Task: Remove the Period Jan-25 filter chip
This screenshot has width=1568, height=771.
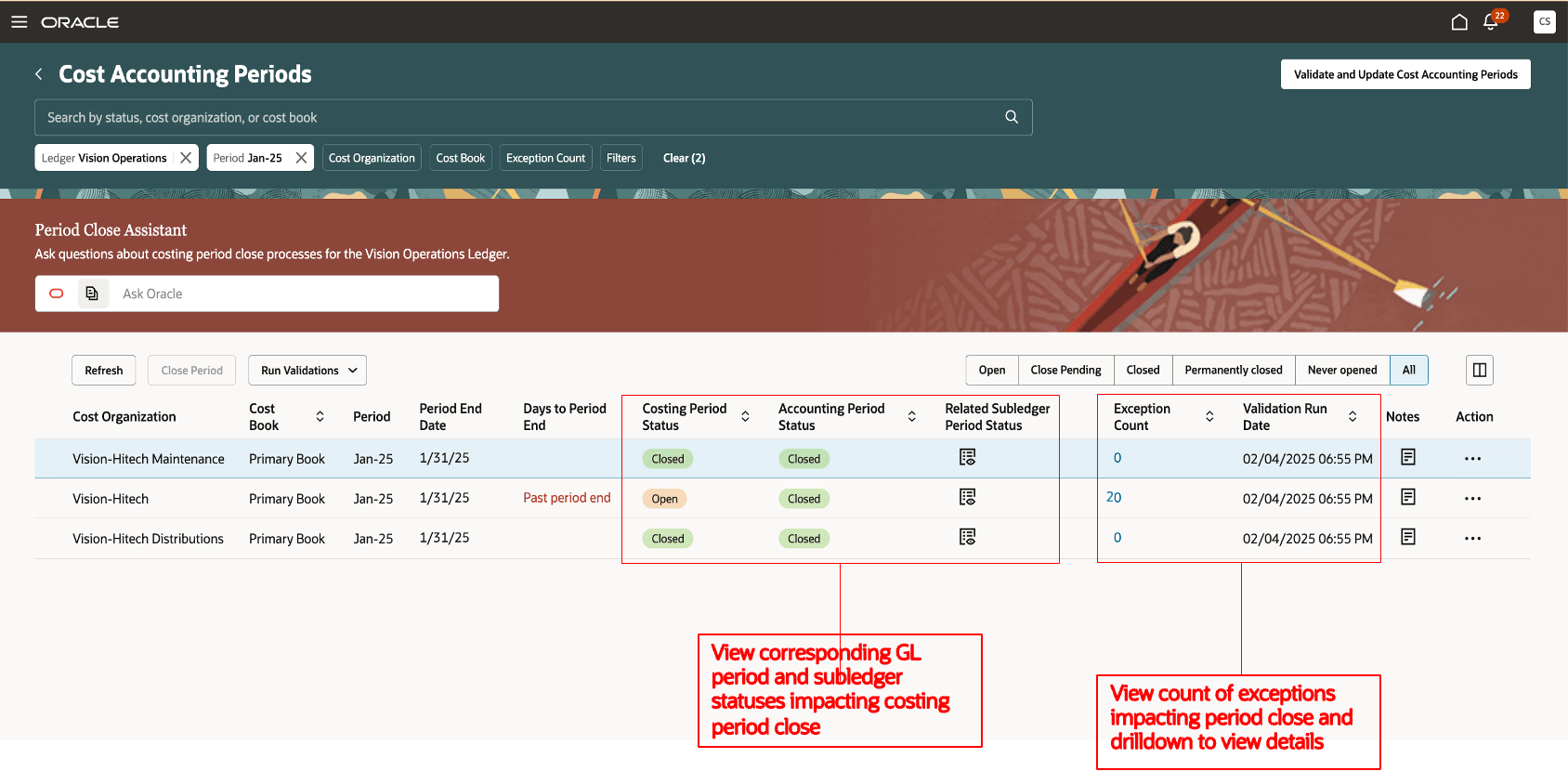Action: click(x=301, y=158)
